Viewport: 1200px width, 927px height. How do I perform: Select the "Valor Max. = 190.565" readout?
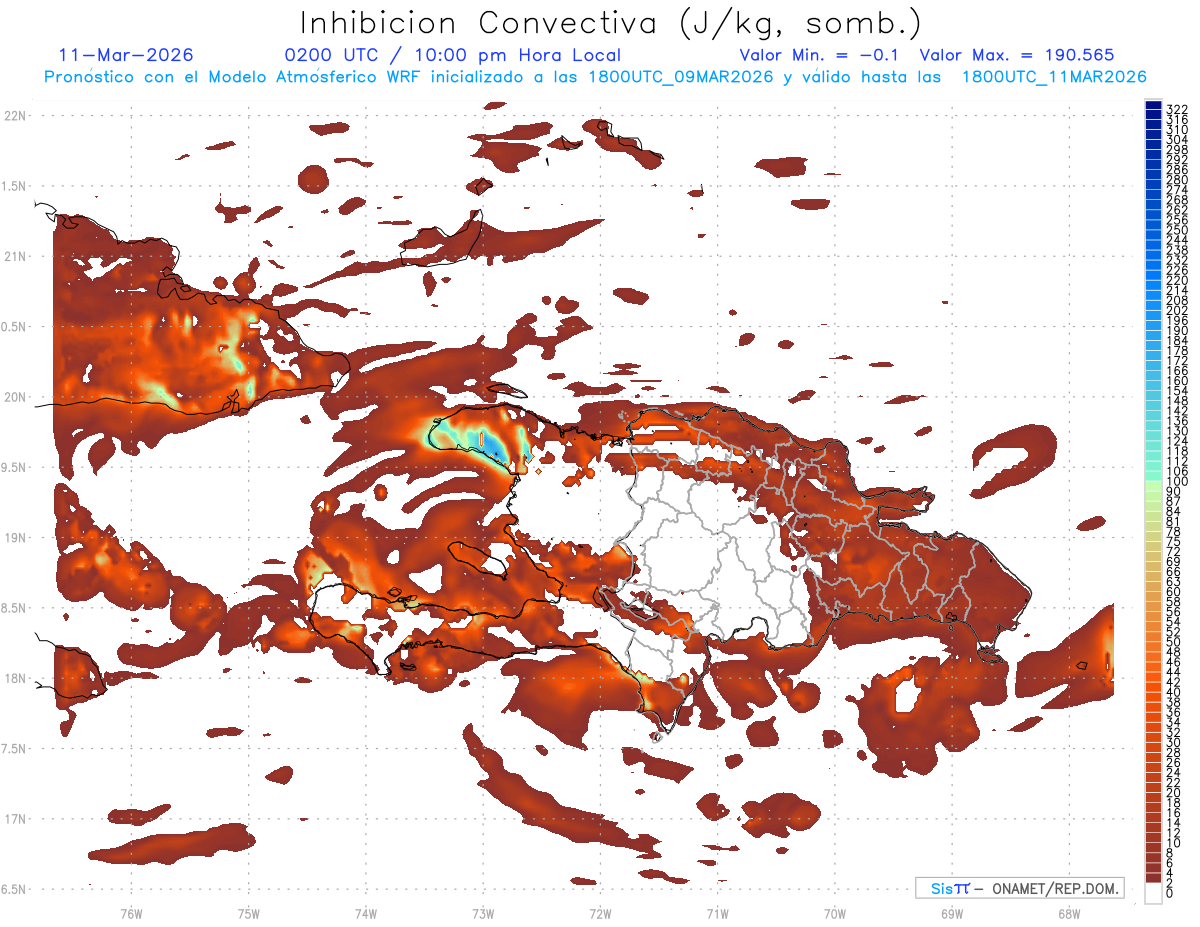pos(1017,55)
